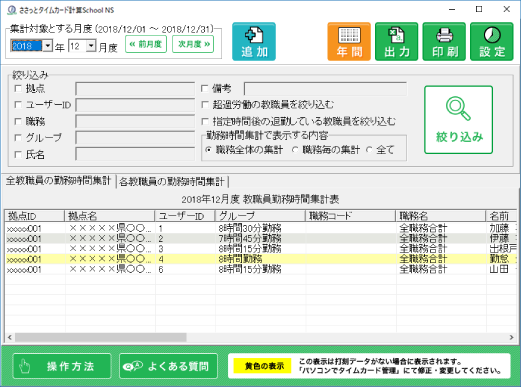Click the 備考 filter text field
This screenshot has width=521, height=387.
[325, 89]
